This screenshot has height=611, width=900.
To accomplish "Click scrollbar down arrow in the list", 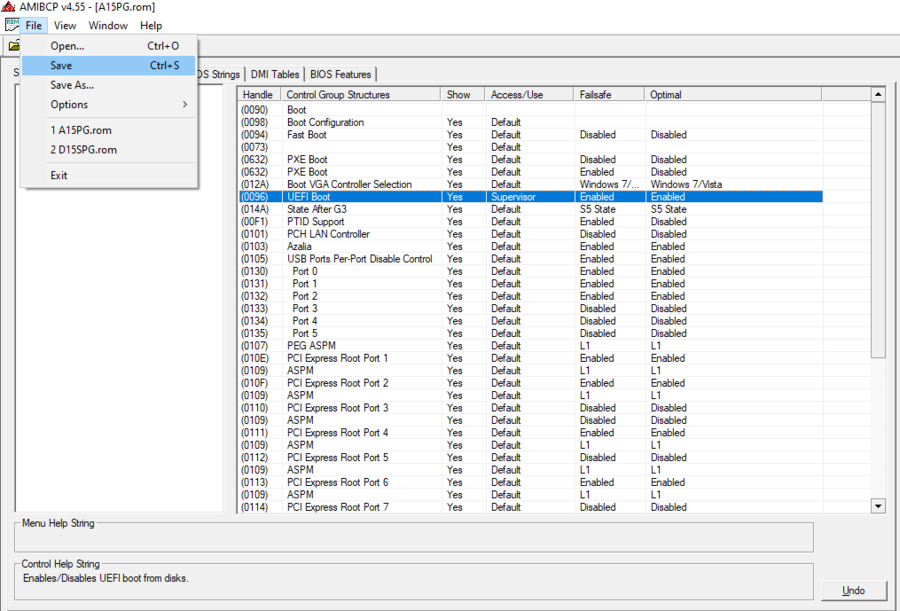I will (878, 506).
